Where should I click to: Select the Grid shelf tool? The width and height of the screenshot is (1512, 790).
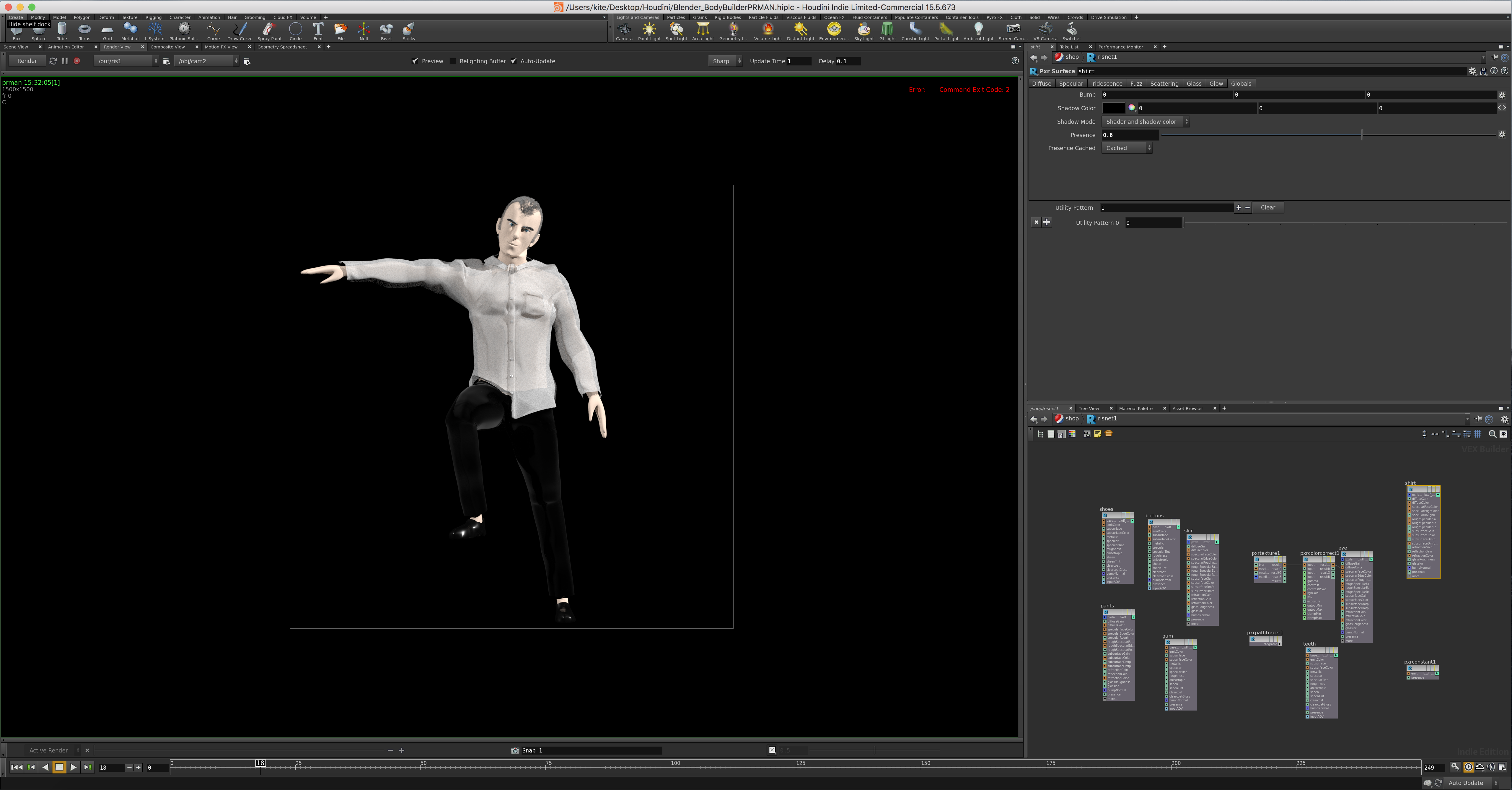(x=107, y=31)
